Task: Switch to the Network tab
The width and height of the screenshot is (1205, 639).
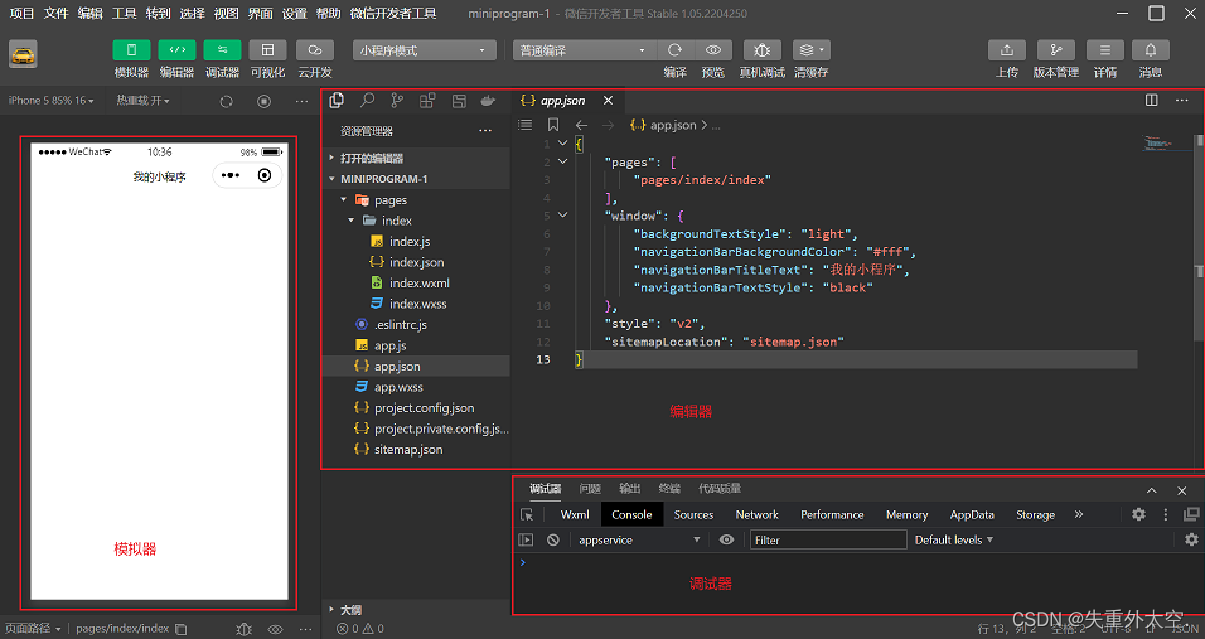Action: tap(756, 514)
